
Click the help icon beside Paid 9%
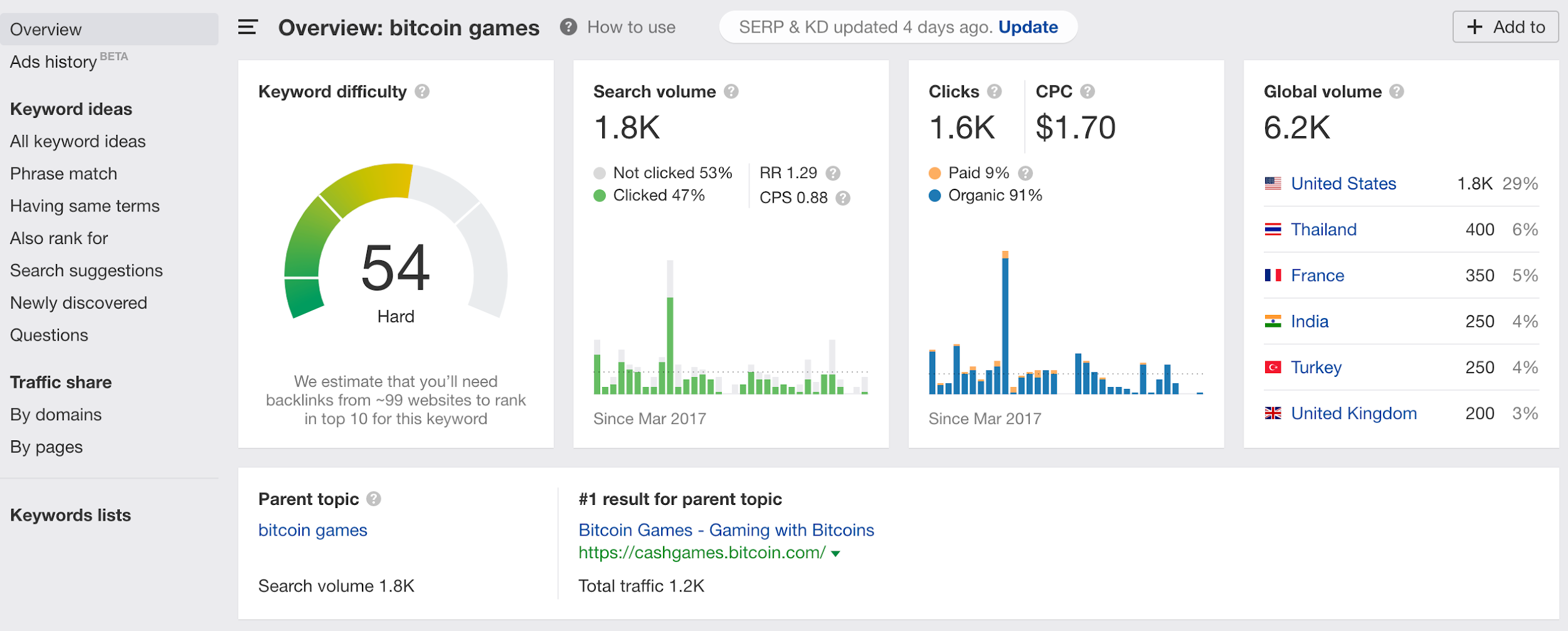1025,173
